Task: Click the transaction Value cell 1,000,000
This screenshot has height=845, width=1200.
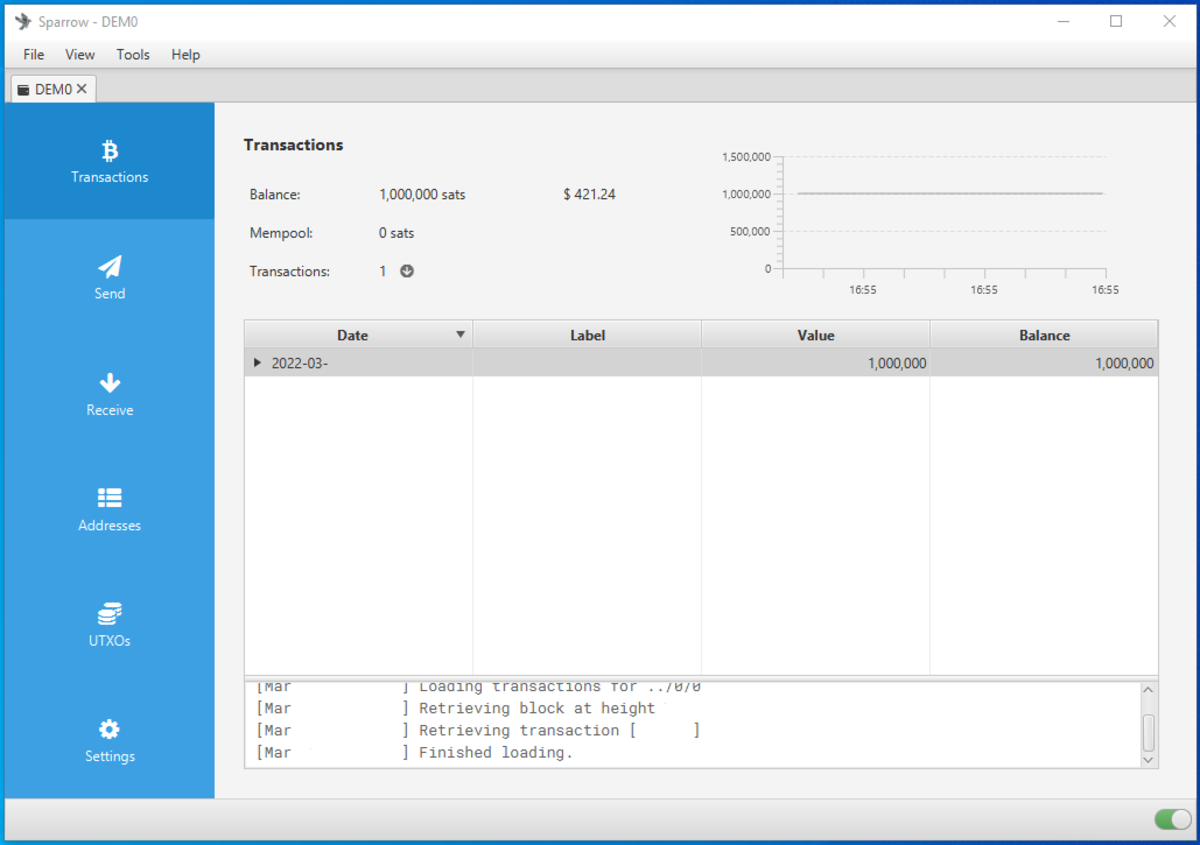Action: (816, 363)
